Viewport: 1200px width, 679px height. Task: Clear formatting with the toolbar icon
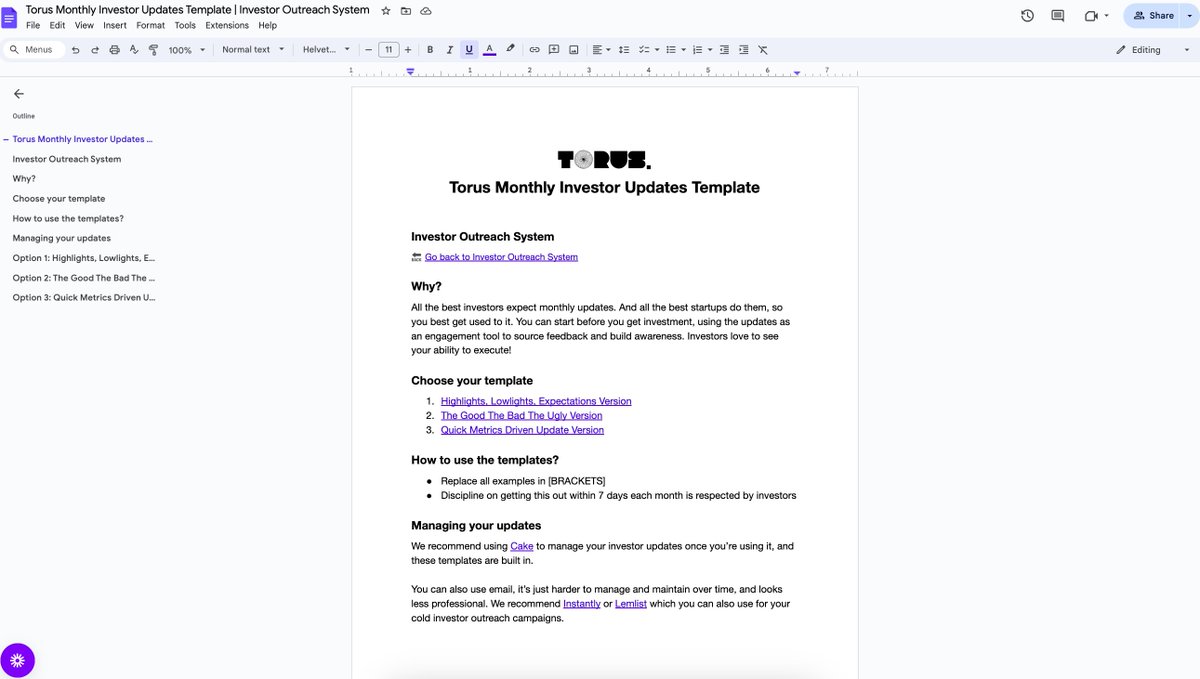[x=763, y=50]
